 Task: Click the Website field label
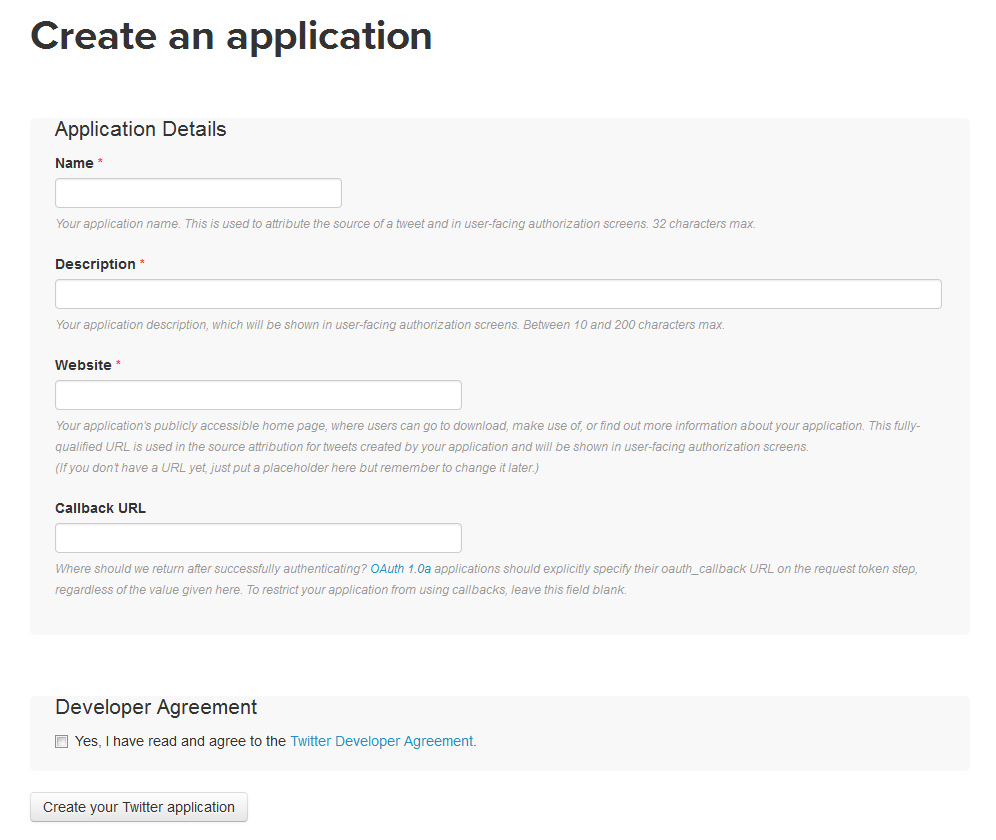tap(83, 365)
